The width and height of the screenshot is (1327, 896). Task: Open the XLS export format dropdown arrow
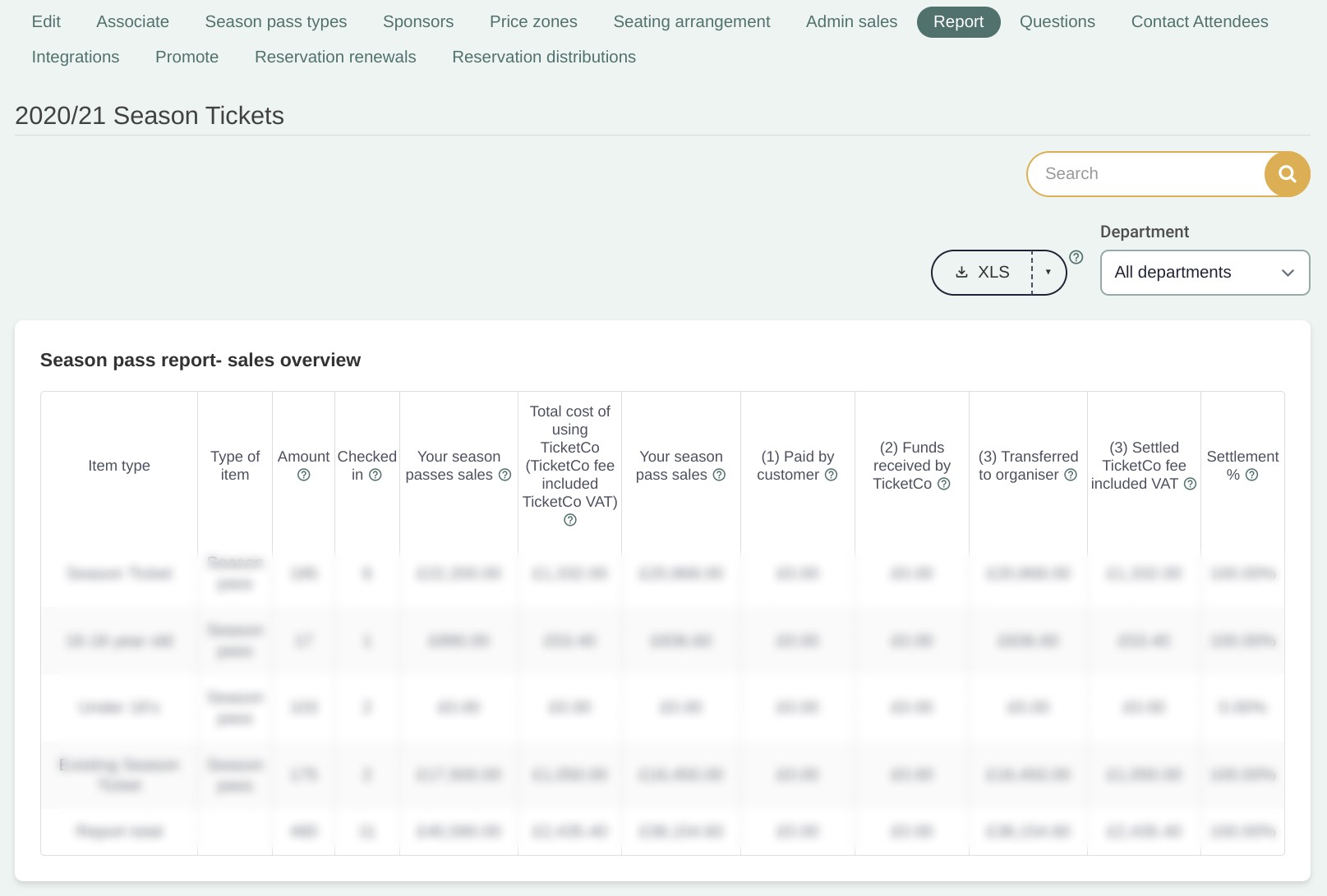pos(1048,273)
